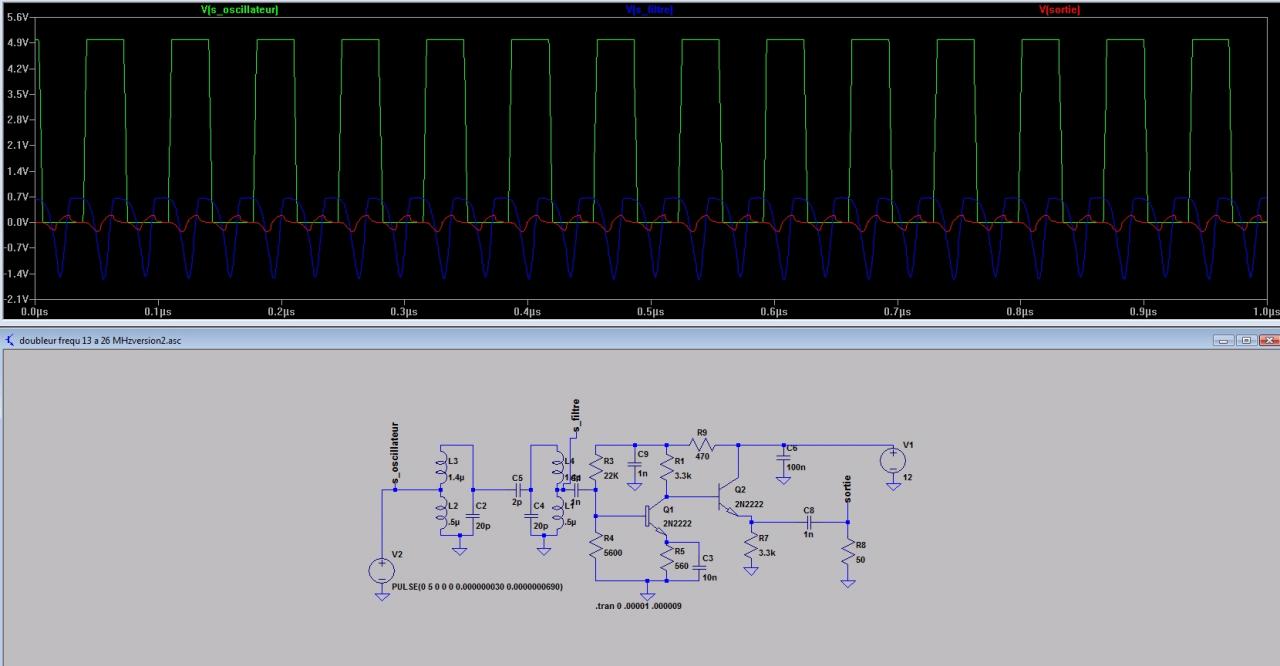Restore the schematic window size

click(1247, 340)
